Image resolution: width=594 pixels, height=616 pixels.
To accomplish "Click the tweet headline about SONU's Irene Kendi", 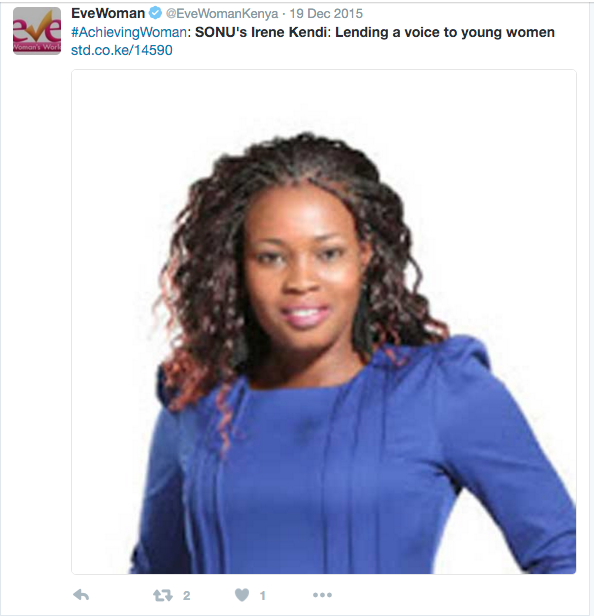I will (374, 32).
